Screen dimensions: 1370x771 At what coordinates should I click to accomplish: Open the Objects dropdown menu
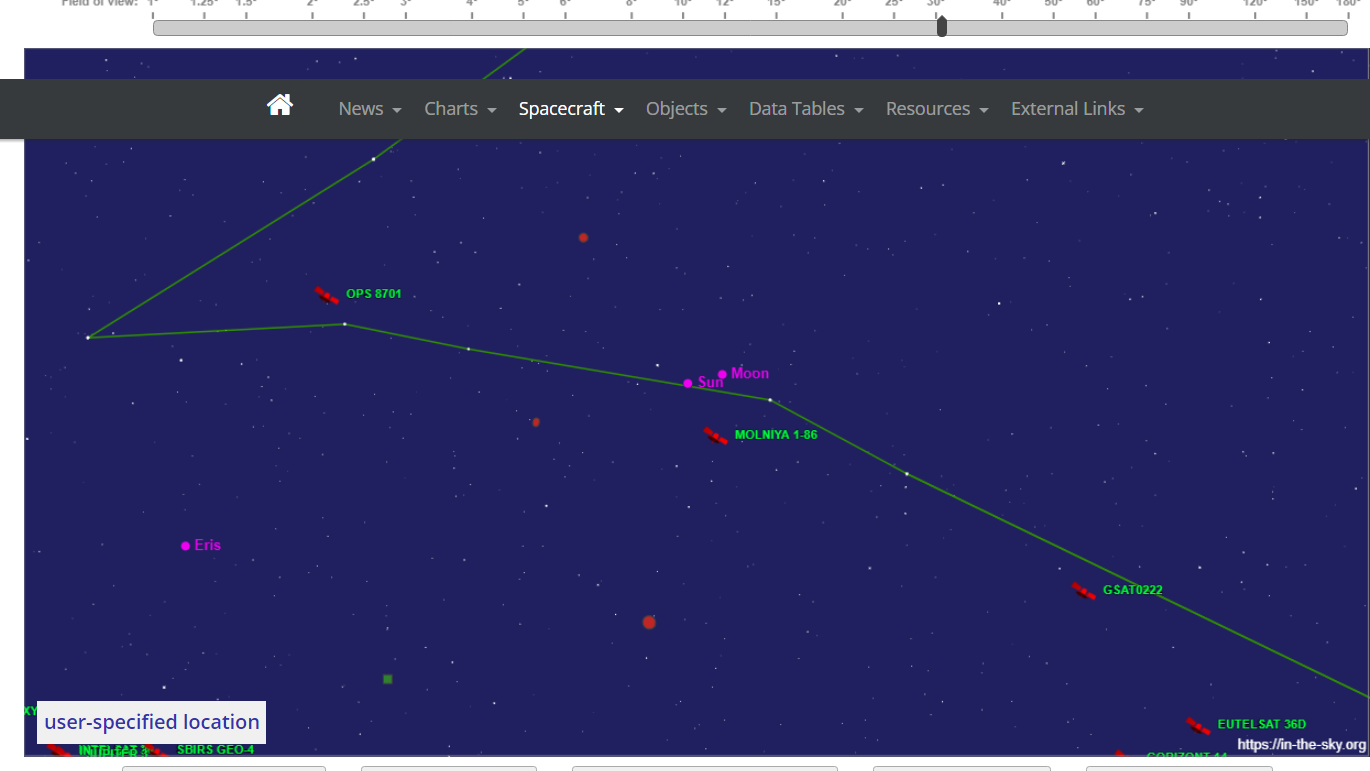point(686,109)
